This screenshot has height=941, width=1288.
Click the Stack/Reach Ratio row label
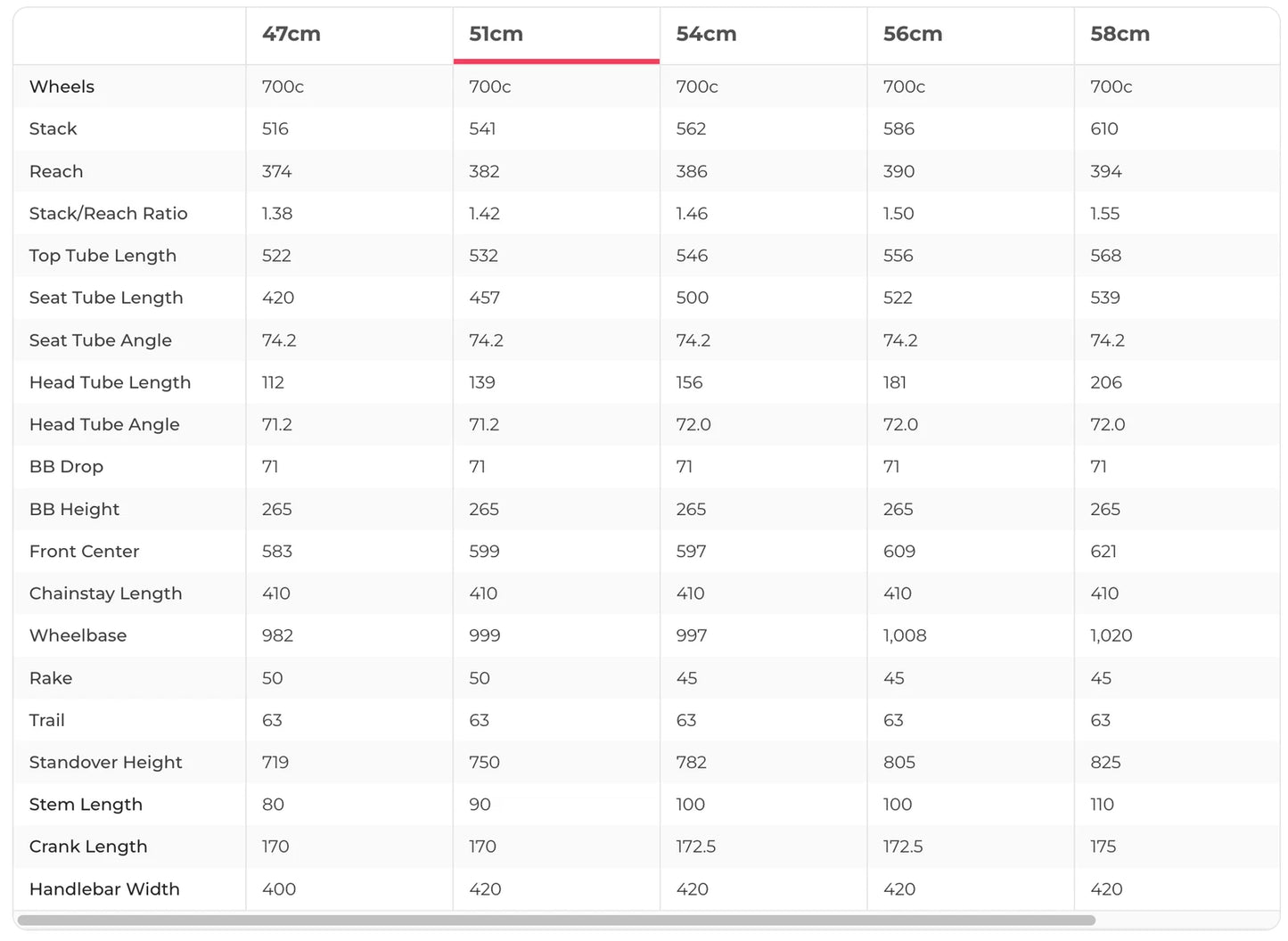tap(108, 214)
